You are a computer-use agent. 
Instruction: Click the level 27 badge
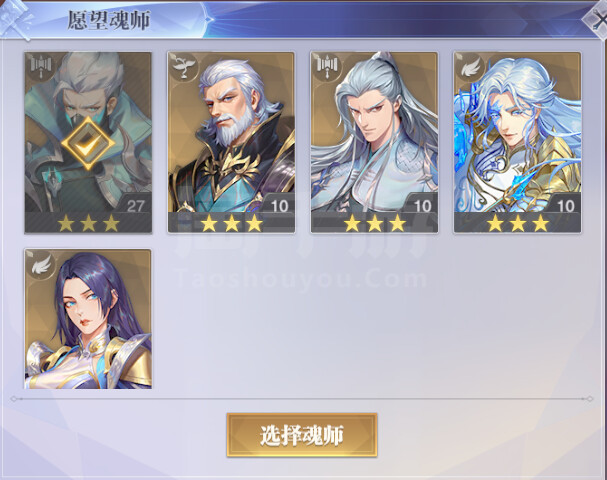(x=135, y=205)
